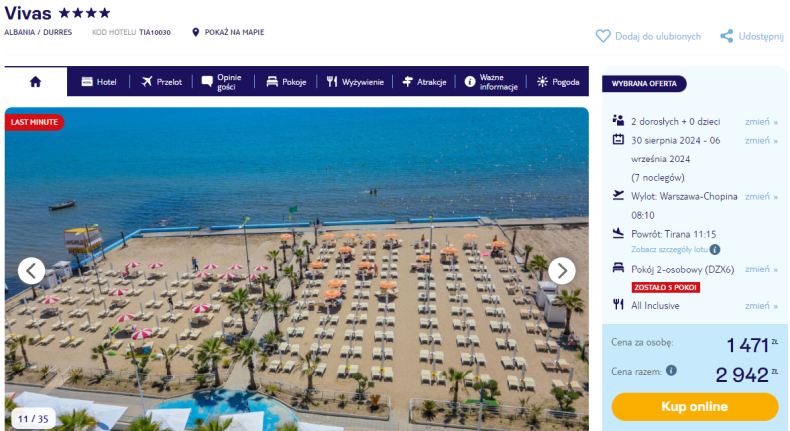
Task: Show next photo with right arrow
Action: point(562,271)
